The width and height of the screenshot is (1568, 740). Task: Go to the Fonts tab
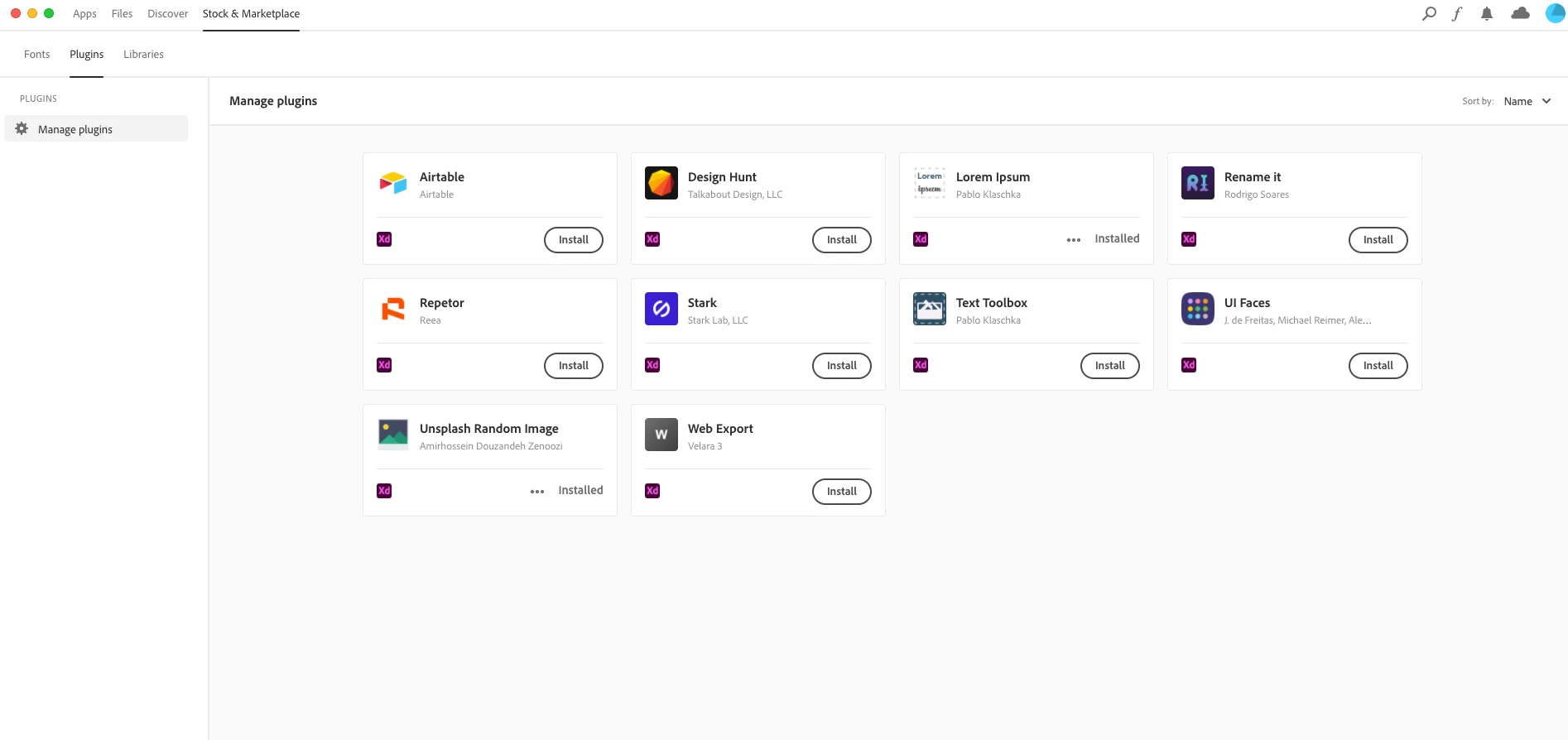pyautogui.click(x=36, y=54)
